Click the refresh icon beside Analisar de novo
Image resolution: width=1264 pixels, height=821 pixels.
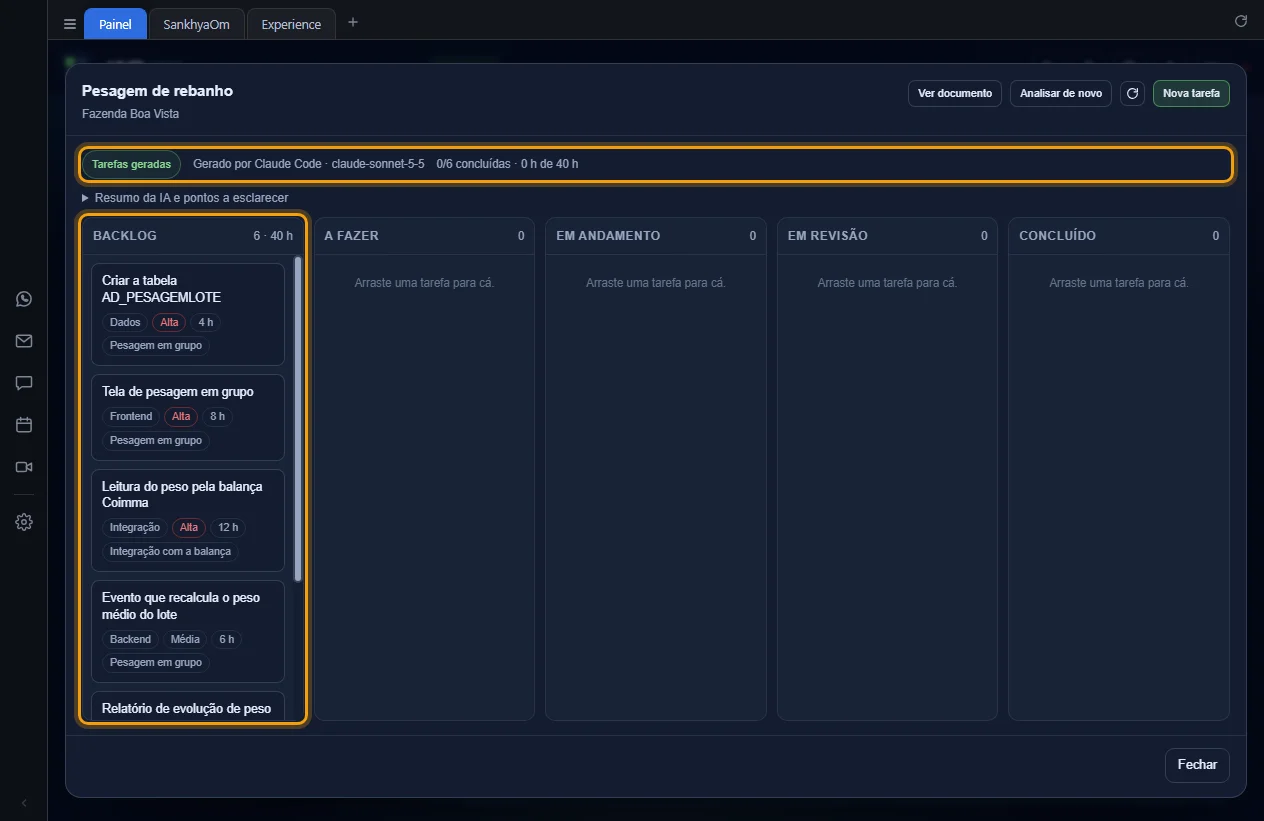pos(1132,94)
